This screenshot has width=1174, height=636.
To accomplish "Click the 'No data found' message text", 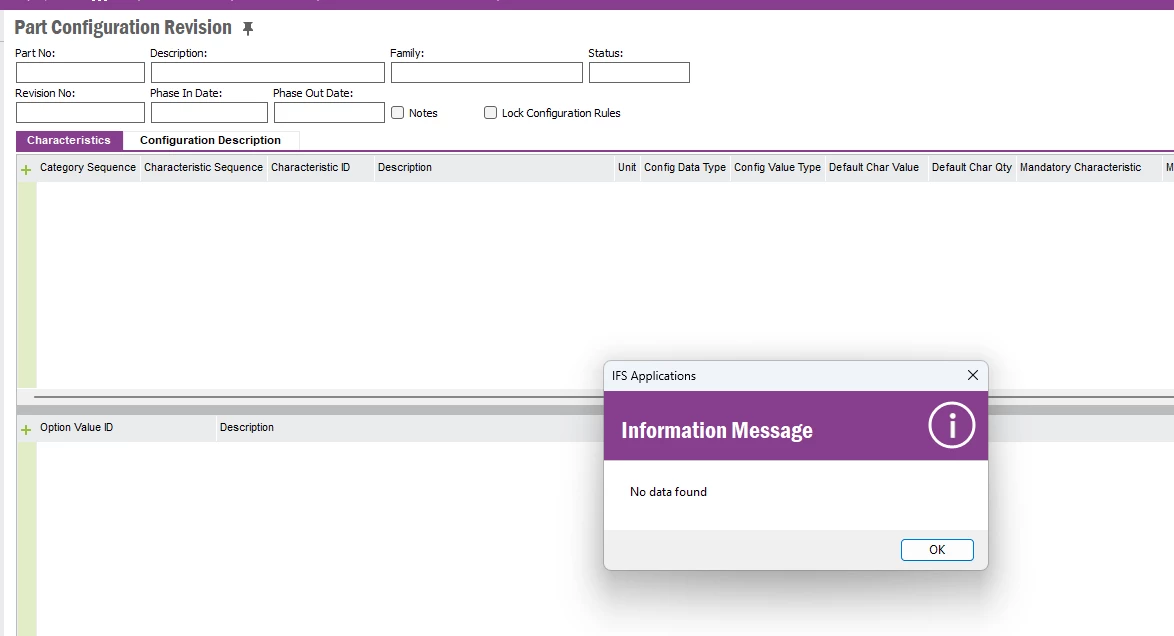I will click(668, 491).
